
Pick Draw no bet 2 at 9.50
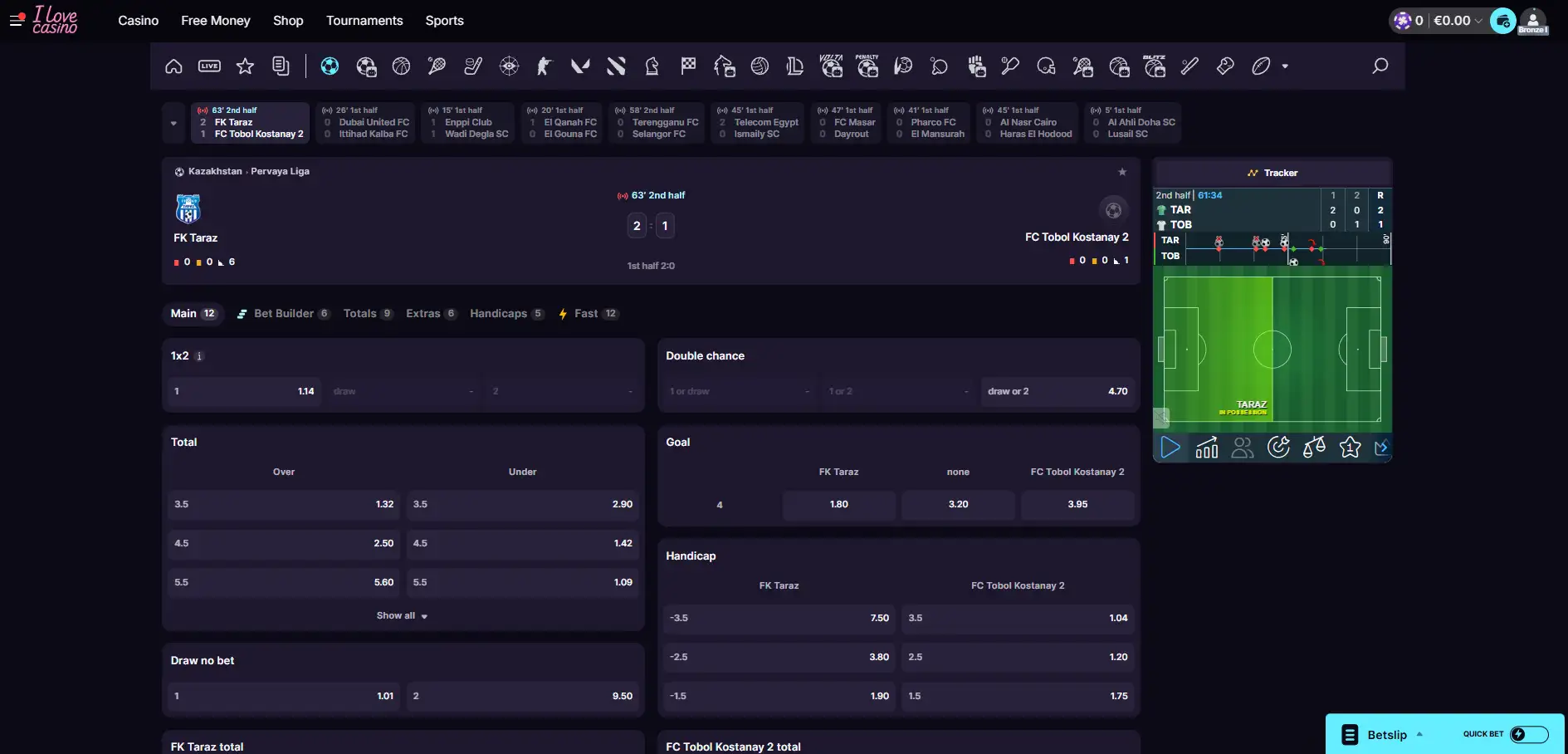click(x=522, y=697)
